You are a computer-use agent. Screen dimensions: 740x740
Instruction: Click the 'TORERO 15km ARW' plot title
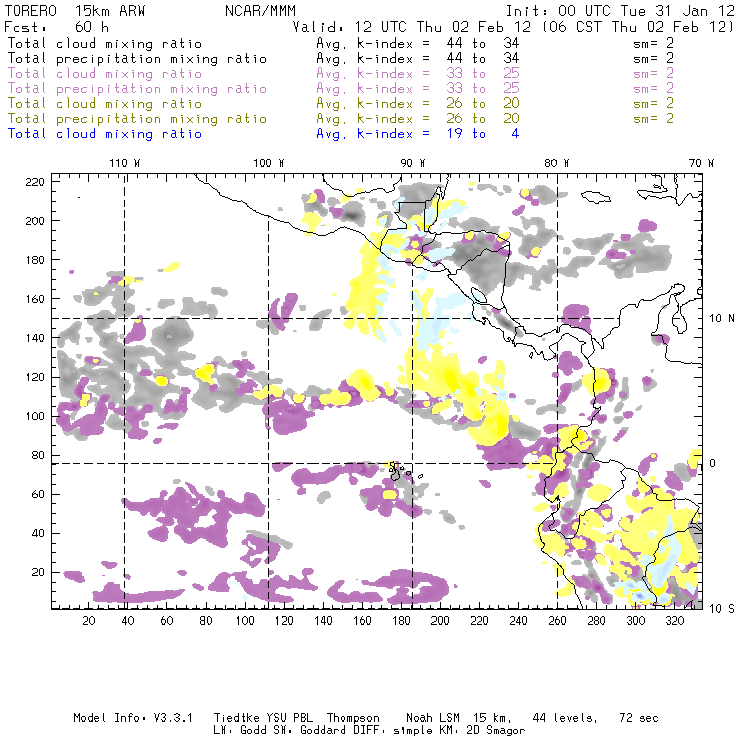pos(75,11)
